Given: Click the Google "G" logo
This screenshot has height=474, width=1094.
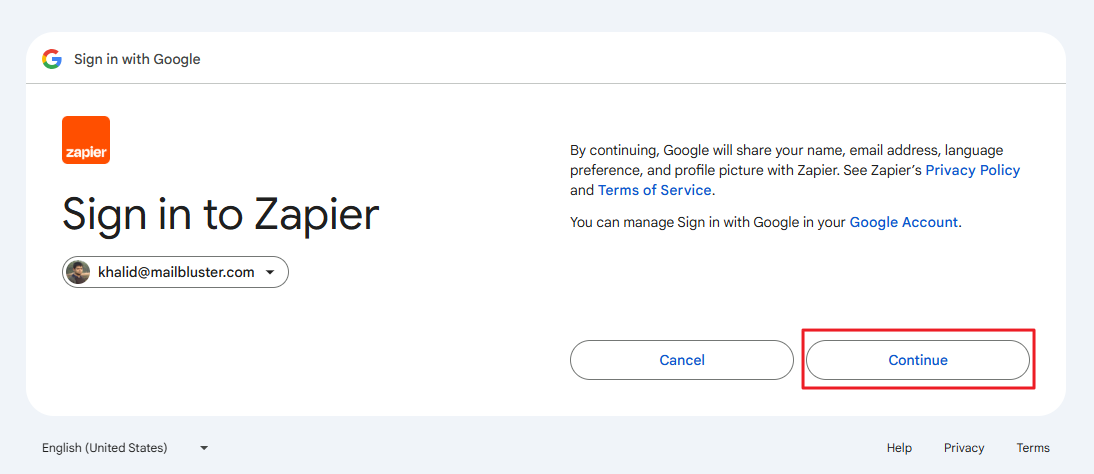Looking at the screenshot, I should coord(52,59).
